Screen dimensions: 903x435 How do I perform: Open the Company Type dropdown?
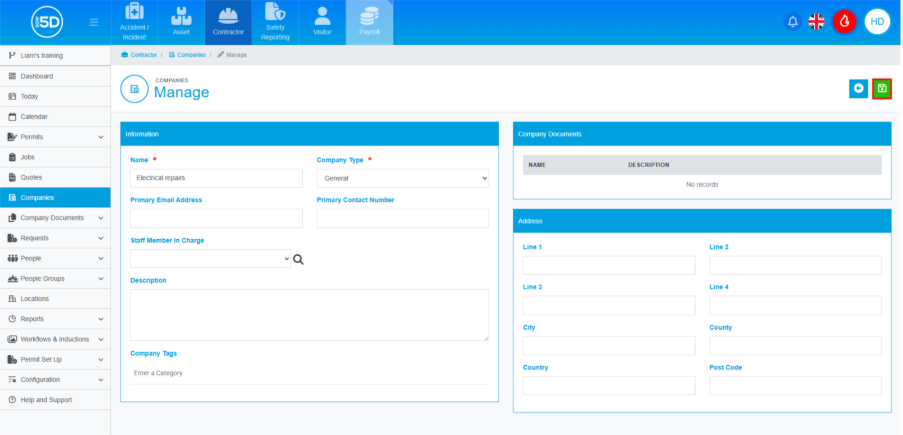point(402,178)
